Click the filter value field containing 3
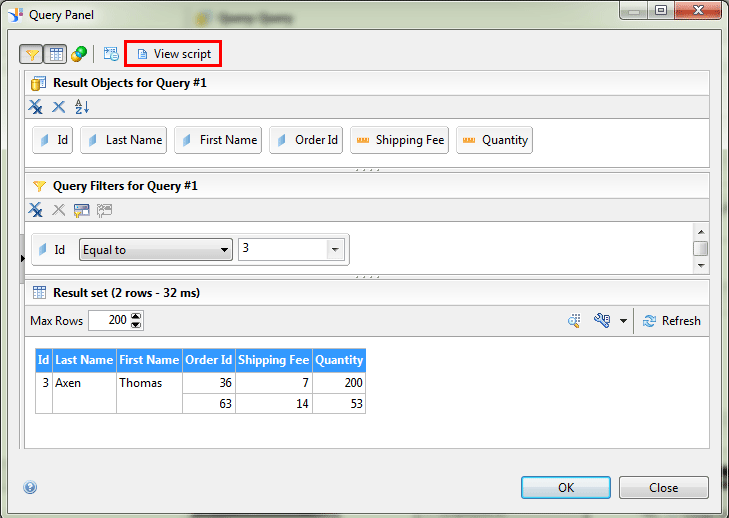Viewport: 729px width, 518px height. click(284, 249)
